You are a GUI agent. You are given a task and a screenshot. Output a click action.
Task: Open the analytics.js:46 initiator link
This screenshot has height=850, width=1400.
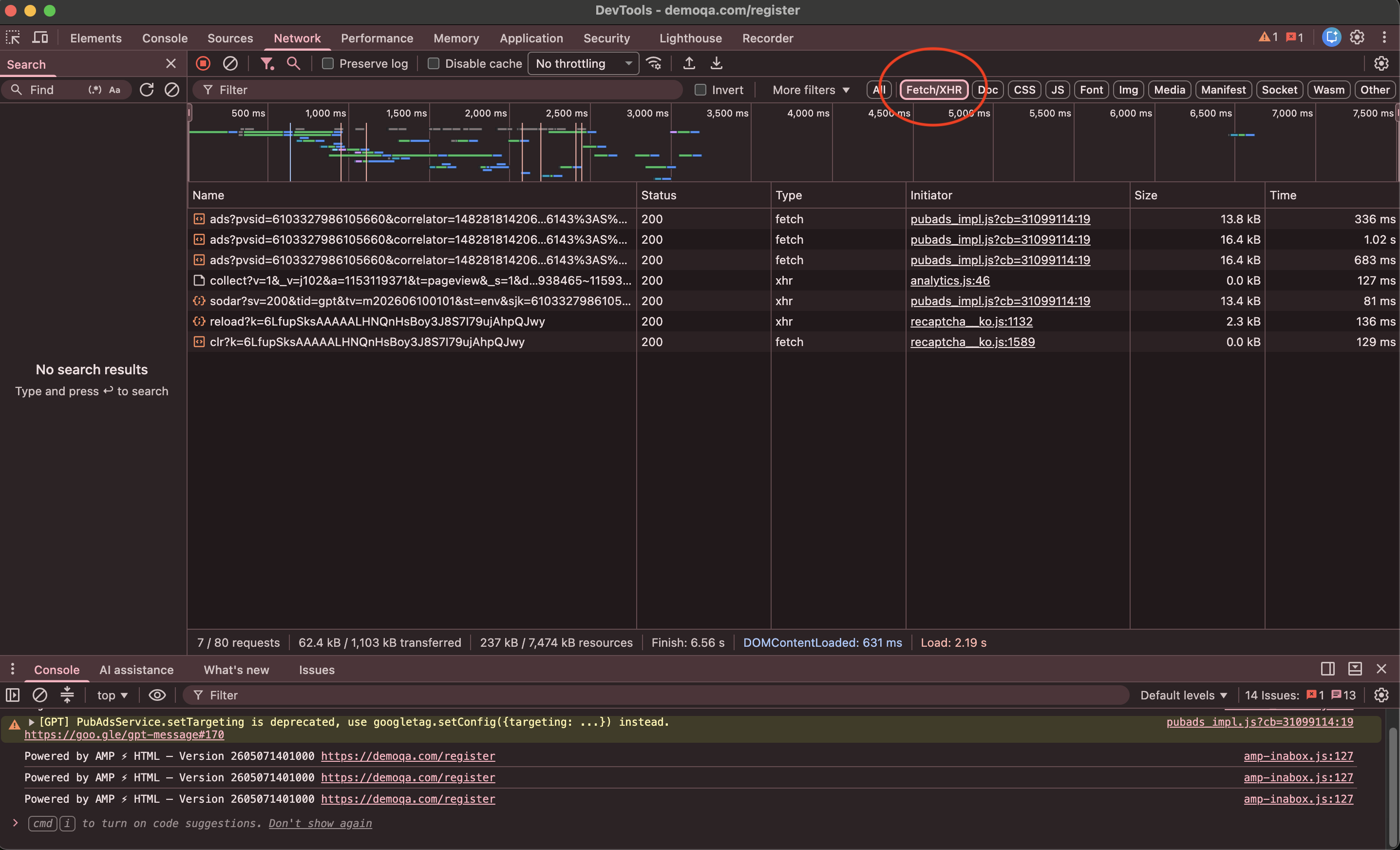949,280
